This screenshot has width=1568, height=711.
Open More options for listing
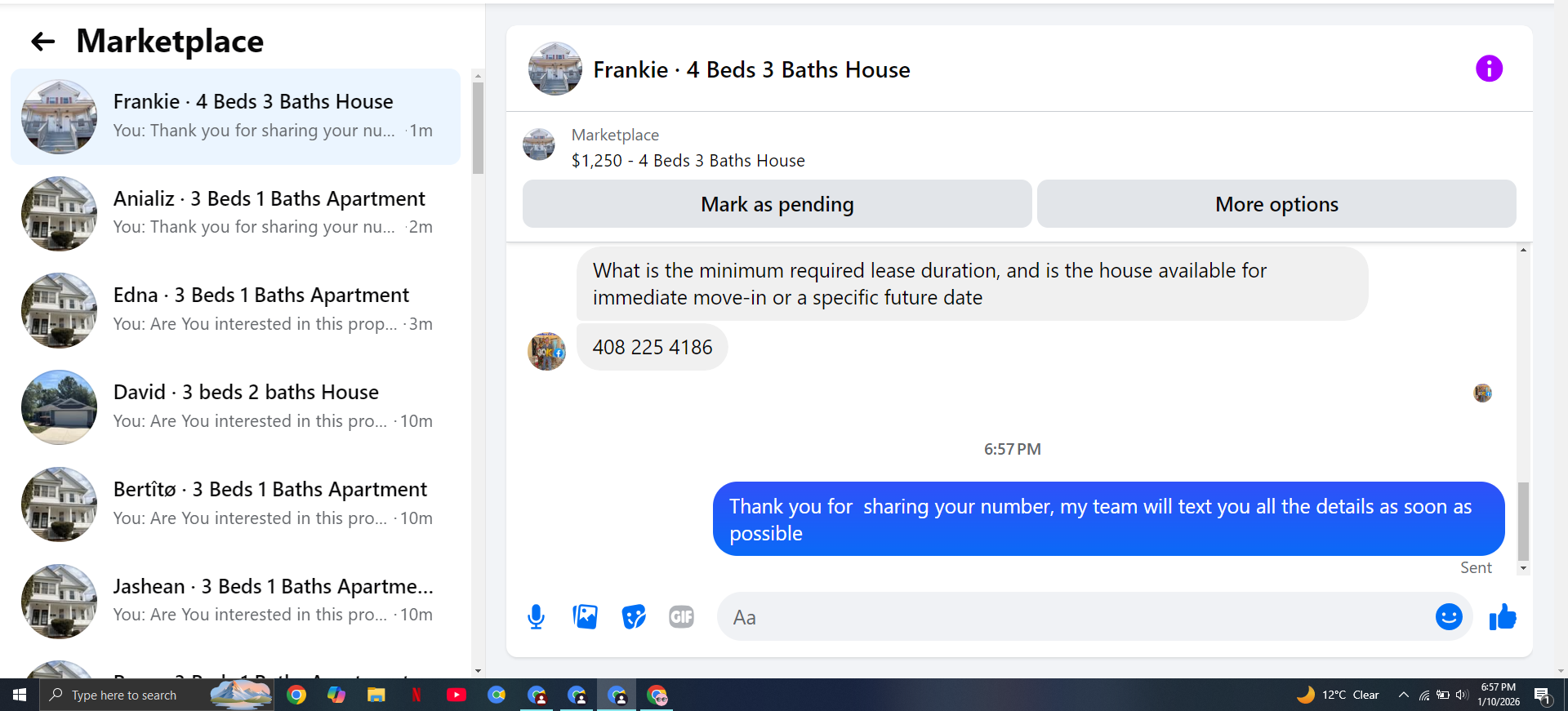(1276, 204)
